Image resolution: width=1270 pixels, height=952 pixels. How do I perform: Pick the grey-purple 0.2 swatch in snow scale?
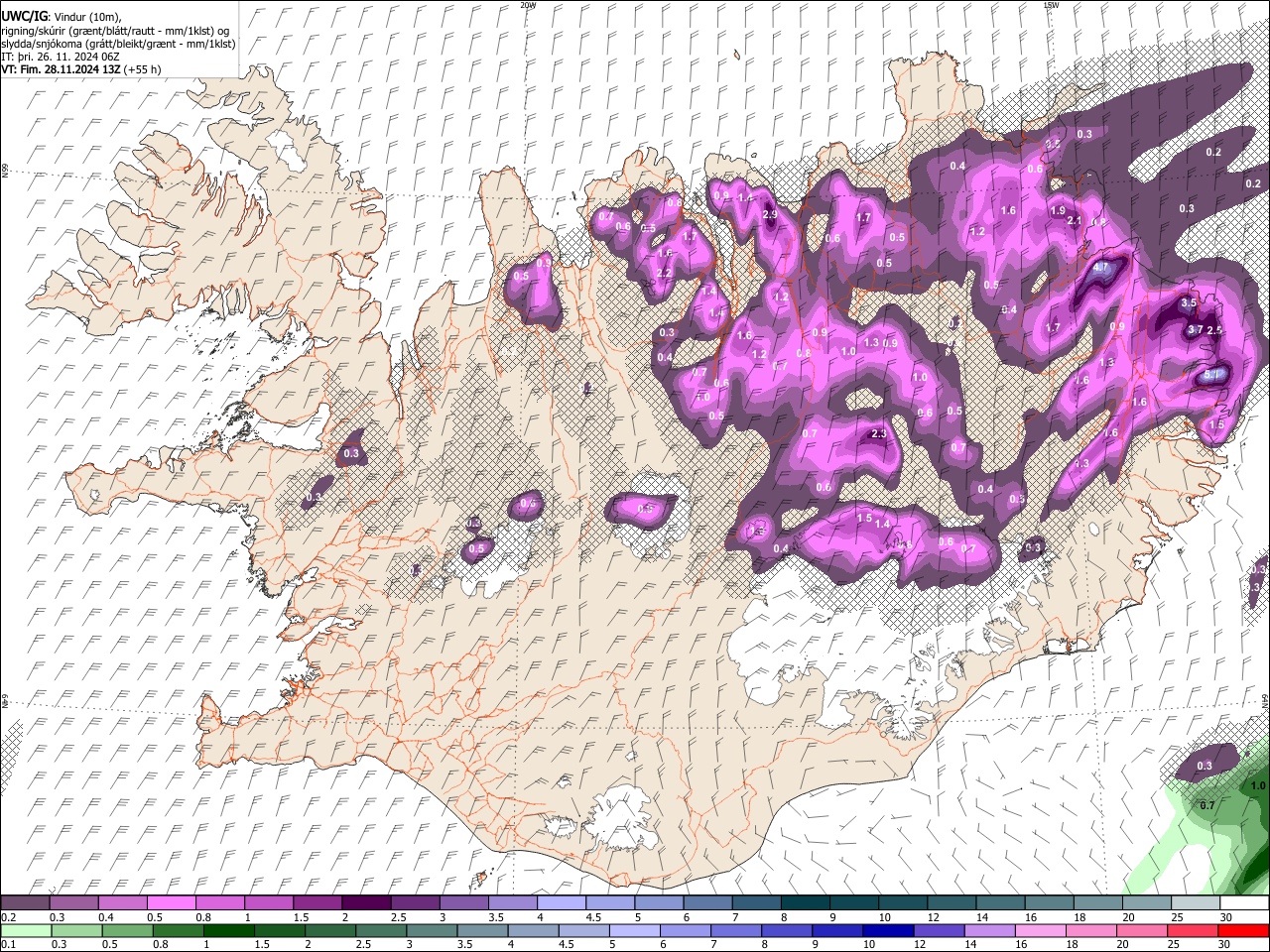point(25,903)
